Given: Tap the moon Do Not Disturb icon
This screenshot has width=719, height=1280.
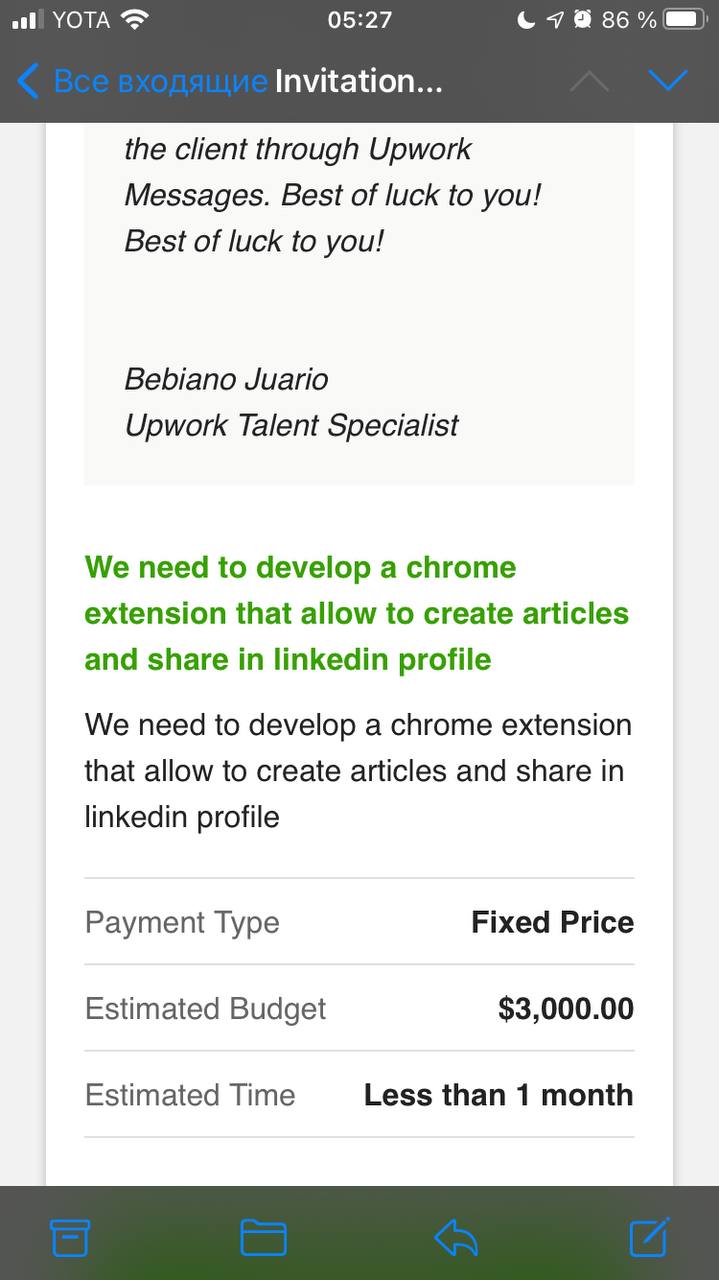Looking at the screenshot, I should click(526, 19).
